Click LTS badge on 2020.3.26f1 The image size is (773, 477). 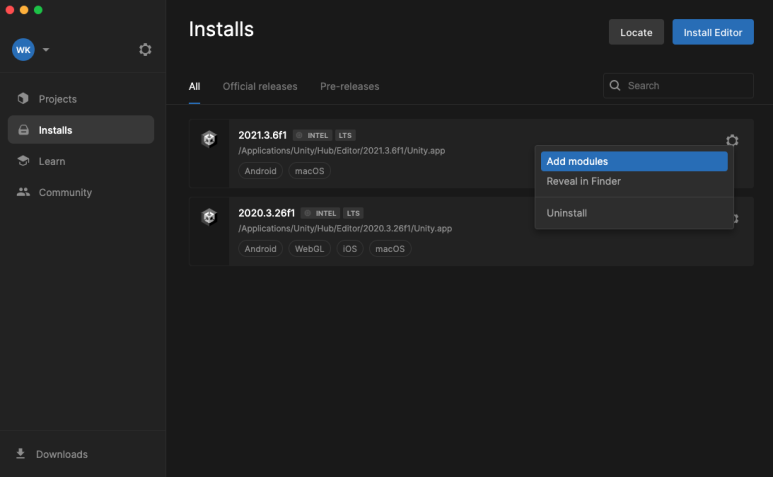click(353, 213)
